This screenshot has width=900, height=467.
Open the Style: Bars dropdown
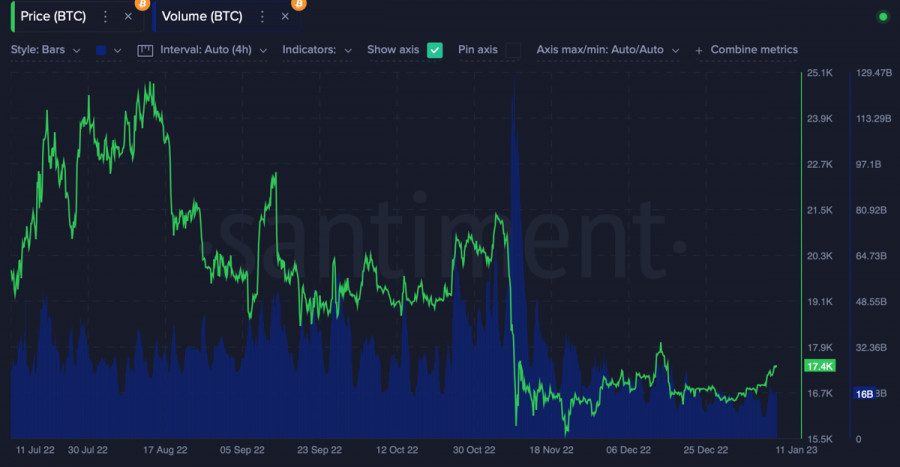[x=45, y=50]
